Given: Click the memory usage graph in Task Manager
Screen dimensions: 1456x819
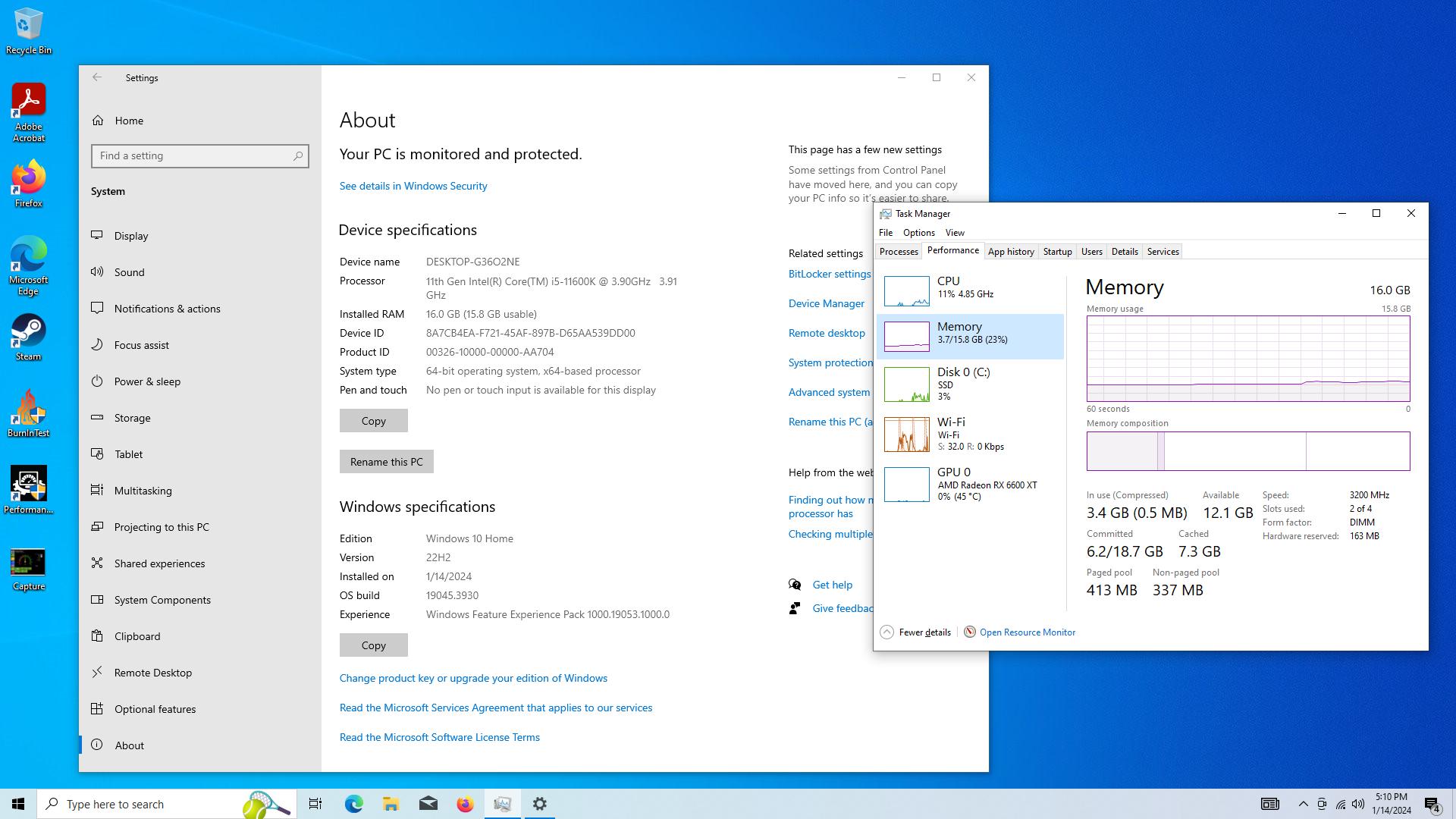Looking at the screenshot, I should coord(1248,359).
